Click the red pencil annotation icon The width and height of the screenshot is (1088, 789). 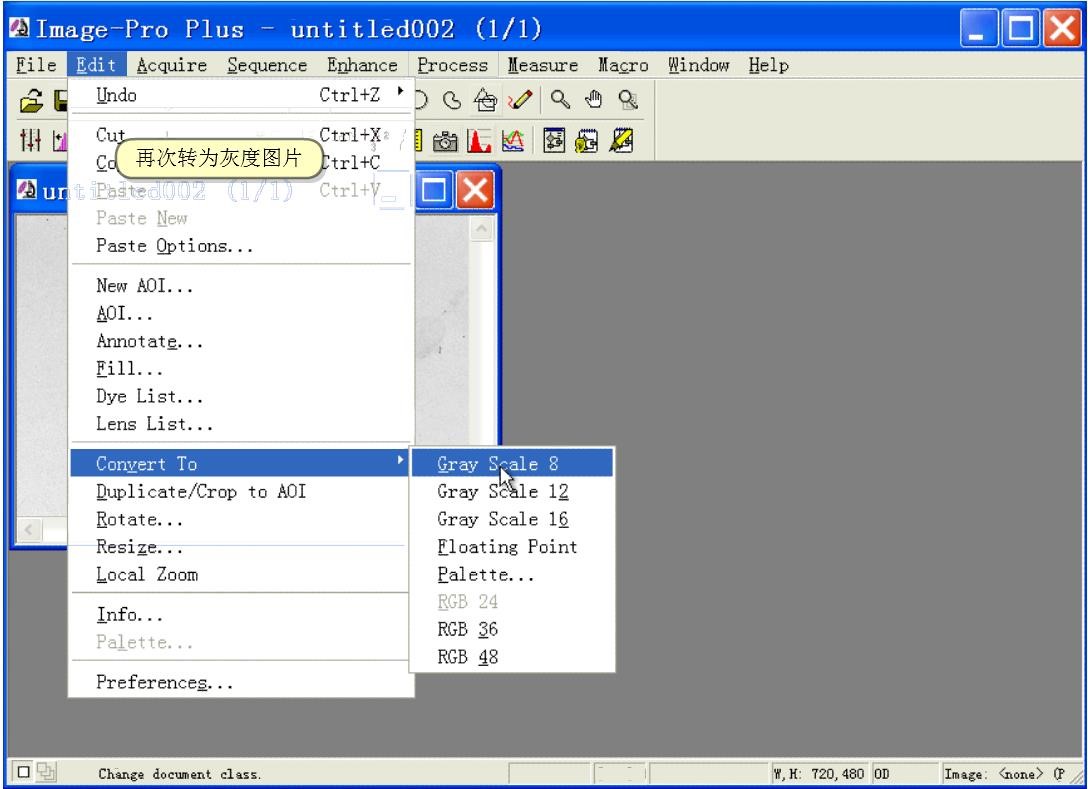[x=520, y=101]
